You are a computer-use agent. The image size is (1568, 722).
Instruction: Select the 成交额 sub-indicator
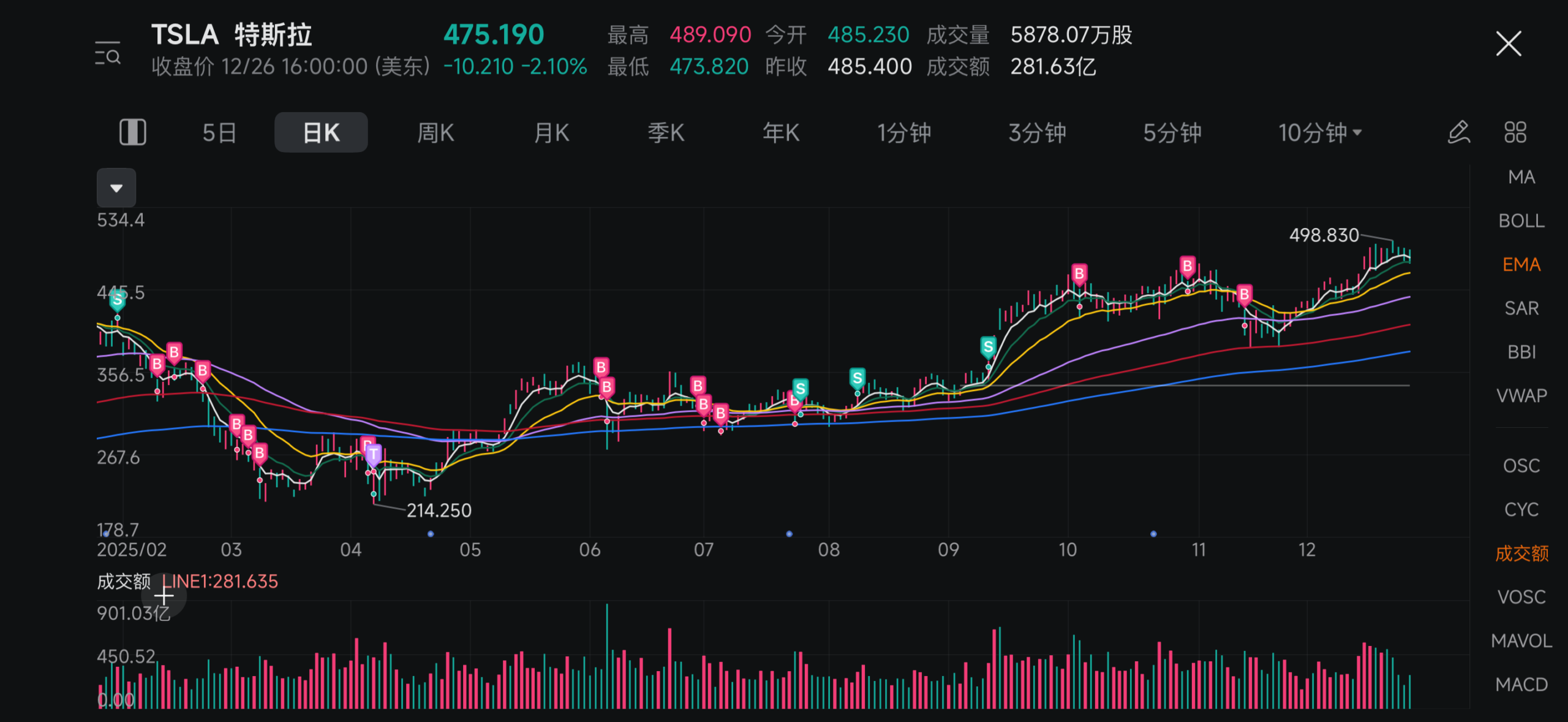1521,553
